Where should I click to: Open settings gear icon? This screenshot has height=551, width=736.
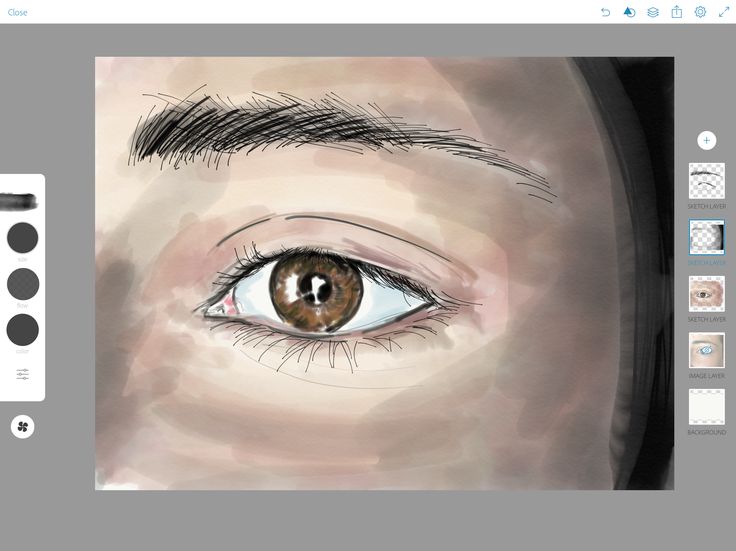(700, 12)
